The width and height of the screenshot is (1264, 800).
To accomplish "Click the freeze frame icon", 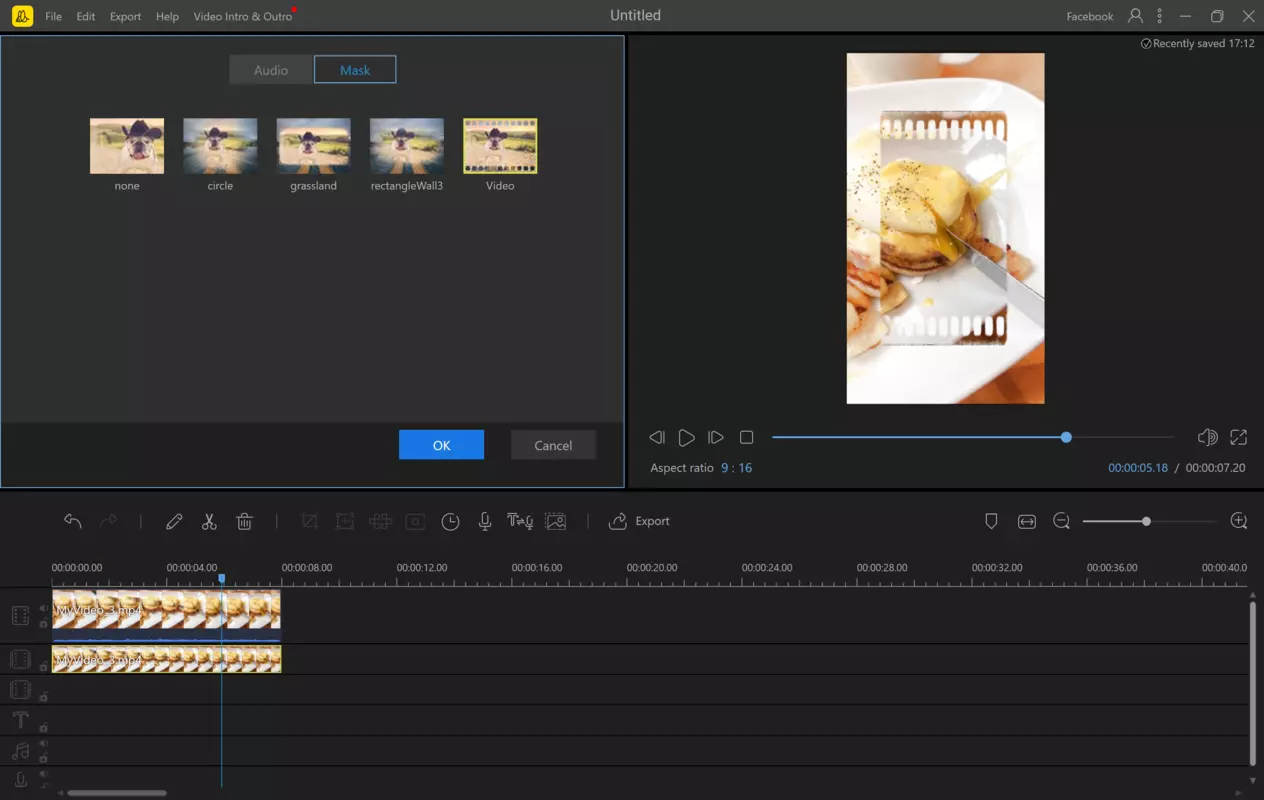I will 415,521.
